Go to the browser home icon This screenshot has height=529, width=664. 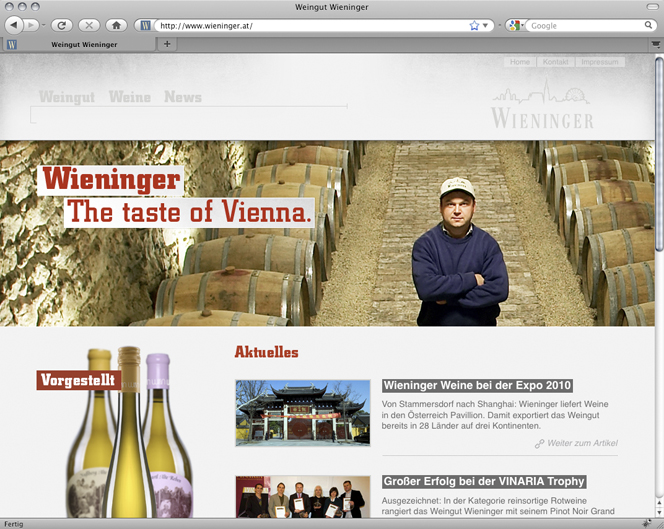click(116, 25)
